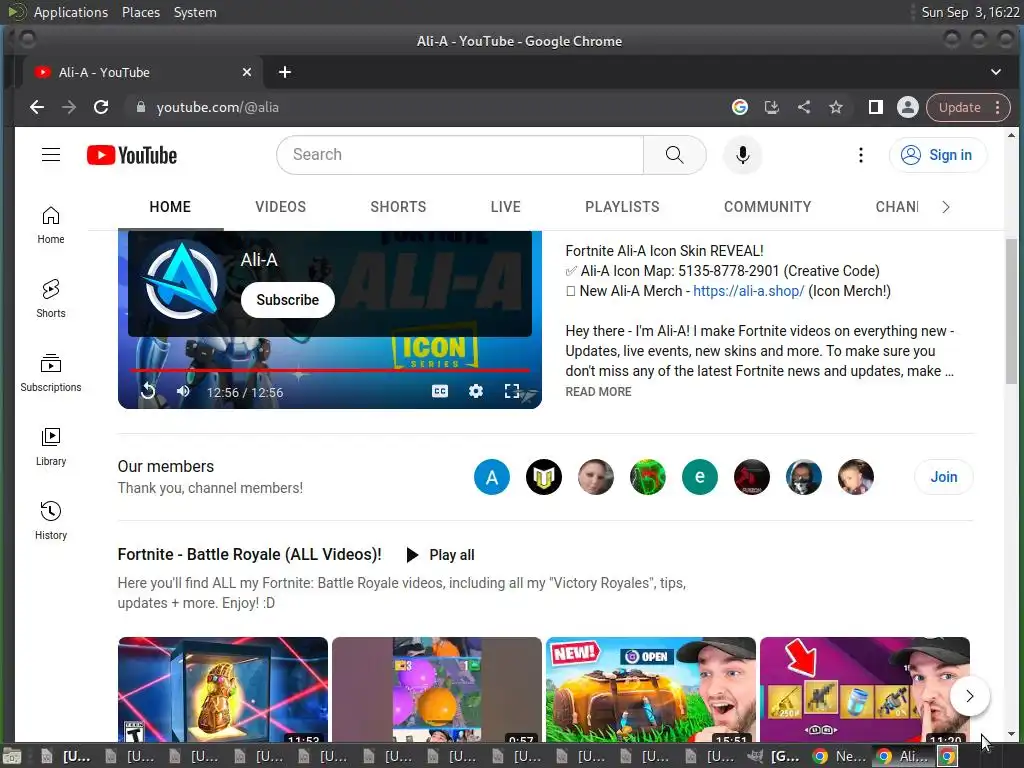
Task: Switch the player to full screen
Action: [x=512, y=391]
